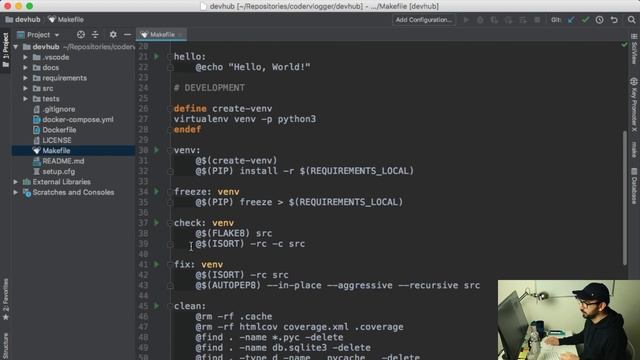Expand the tests folder

point(26,99)
